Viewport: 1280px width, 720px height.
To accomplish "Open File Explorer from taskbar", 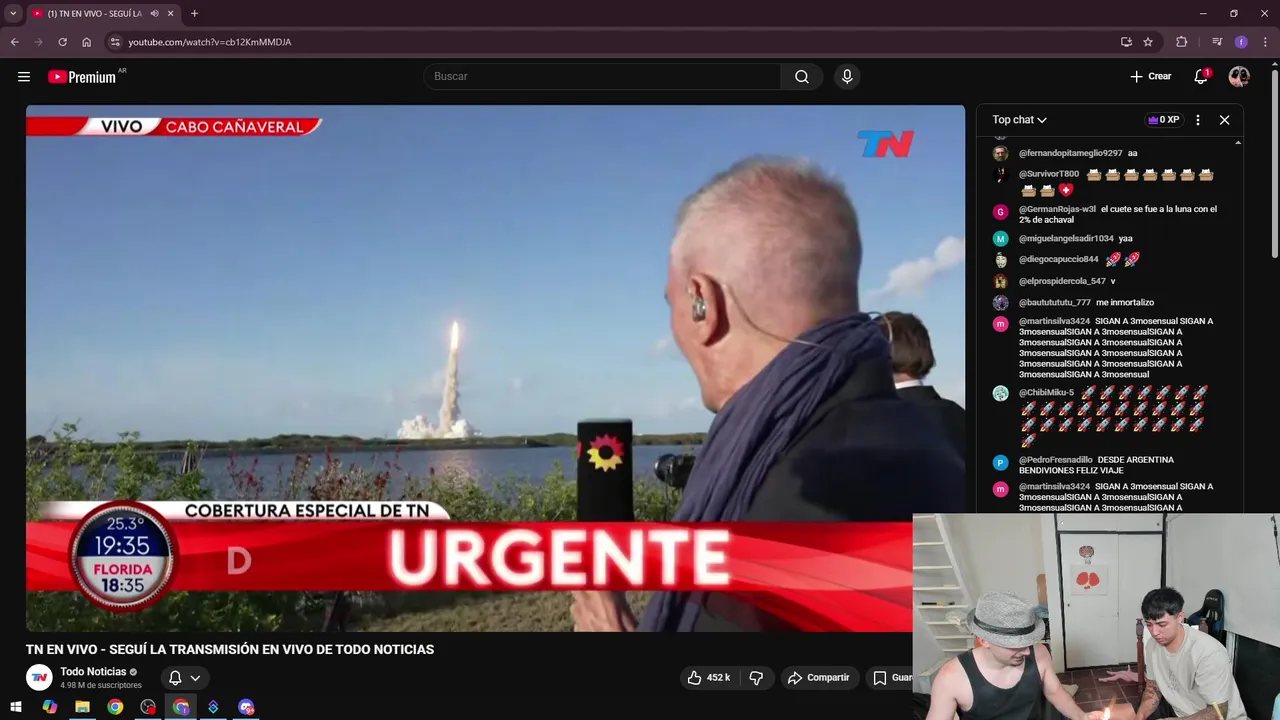I will click(x=82, y=707).
